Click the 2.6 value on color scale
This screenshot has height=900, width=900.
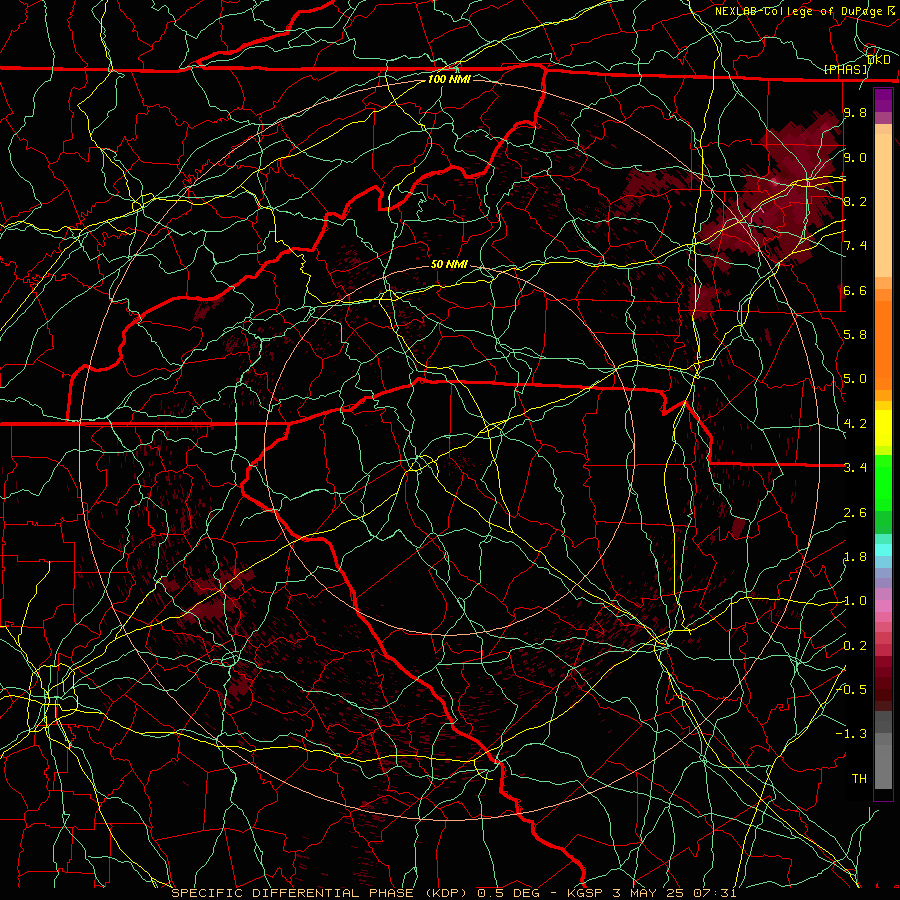(x=855, y=513)
